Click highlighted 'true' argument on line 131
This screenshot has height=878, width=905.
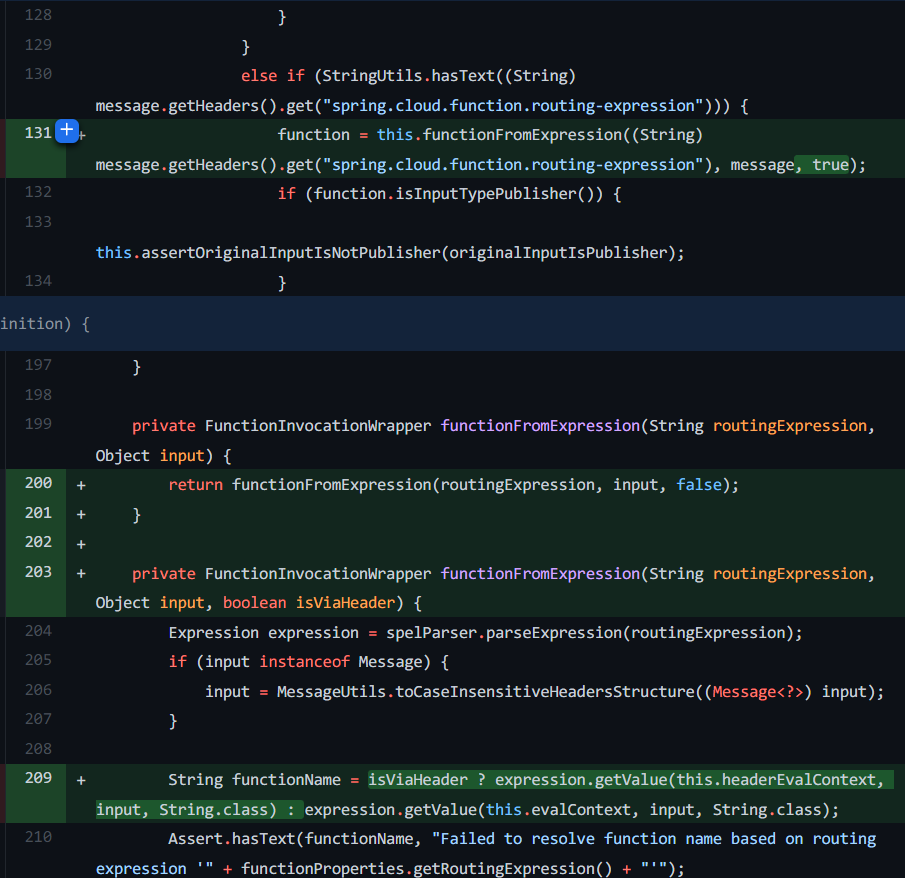click(830, 165)
